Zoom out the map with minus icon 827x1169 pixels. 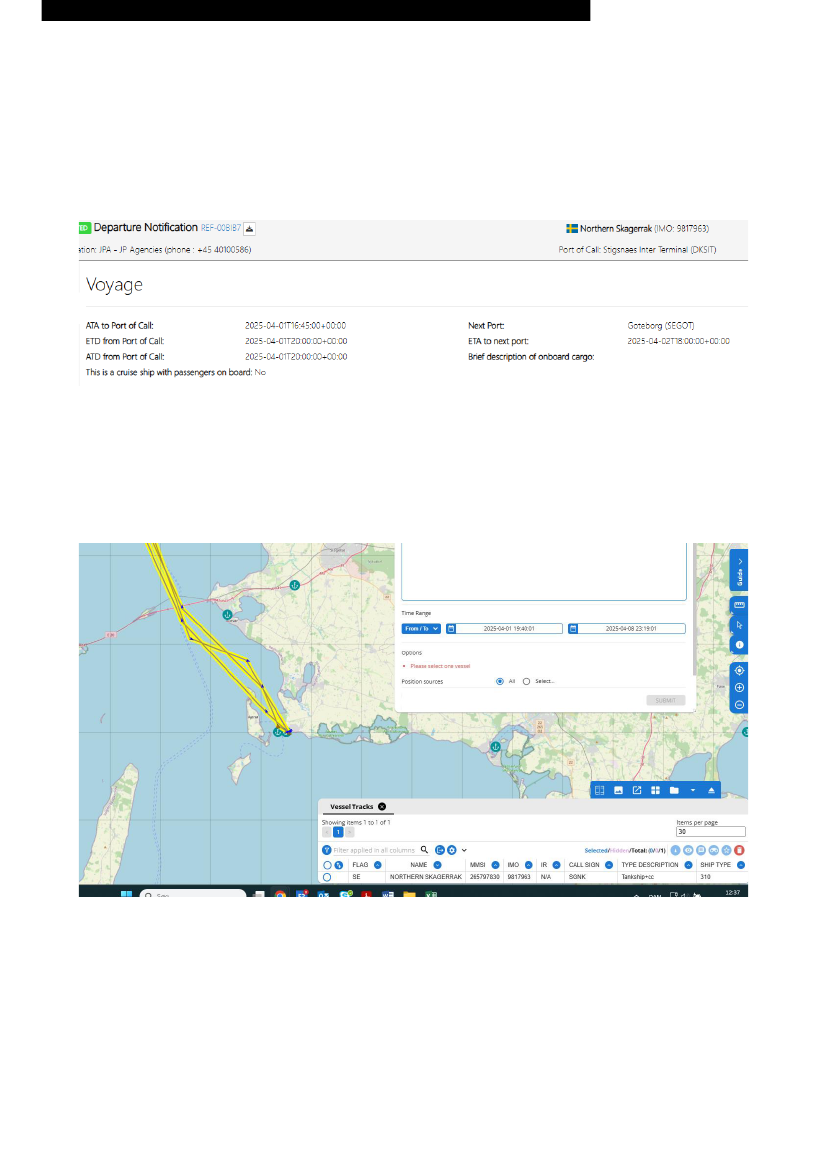739,705
